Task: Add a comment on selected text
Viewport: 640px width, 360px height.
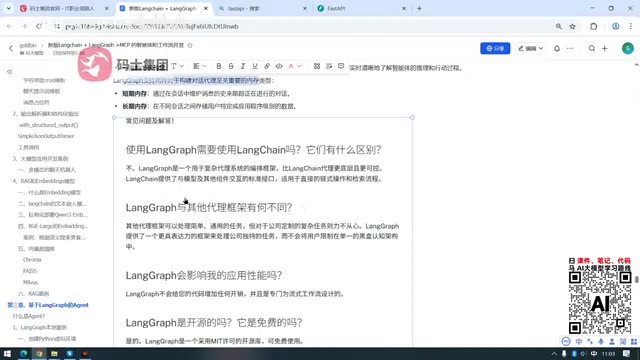Action: (341, 66)
